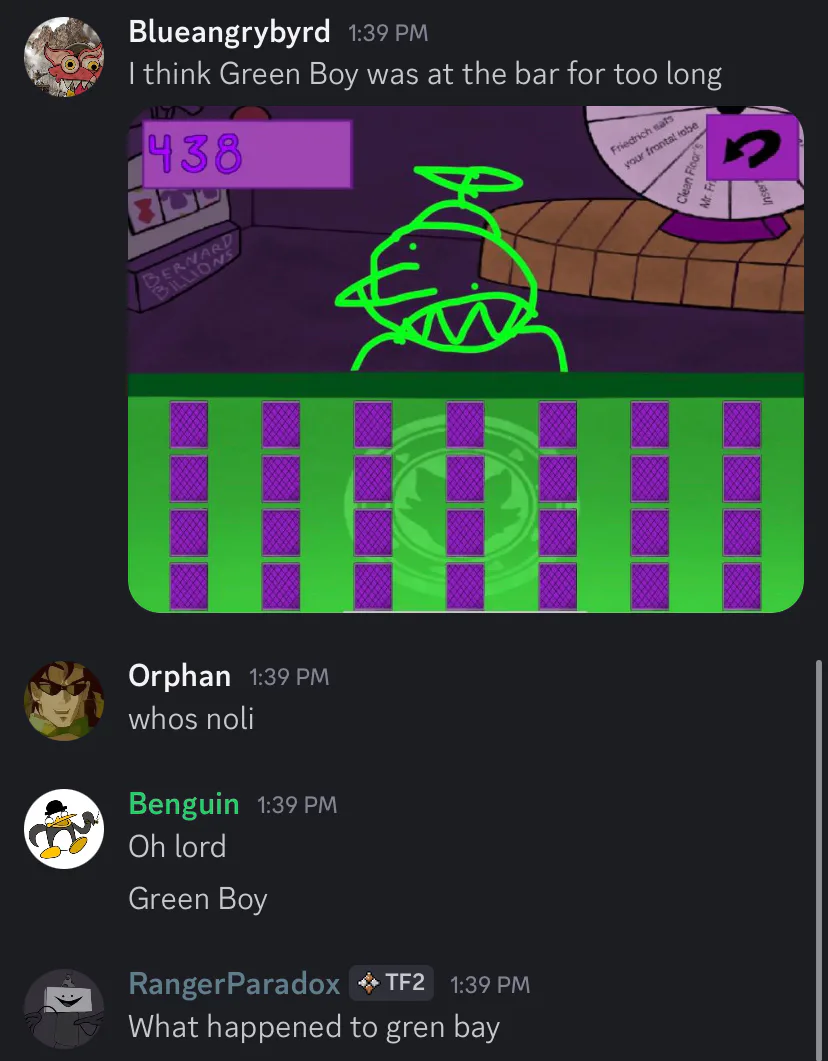The height and width of the screenshot is (1061, 828).
Task: Click the Orphan username
Action: [179, 676]
